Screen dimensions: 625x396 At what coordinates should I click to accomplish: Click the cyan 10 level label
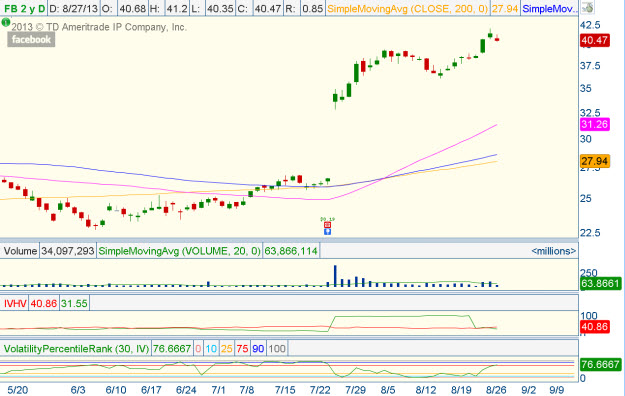211,349
